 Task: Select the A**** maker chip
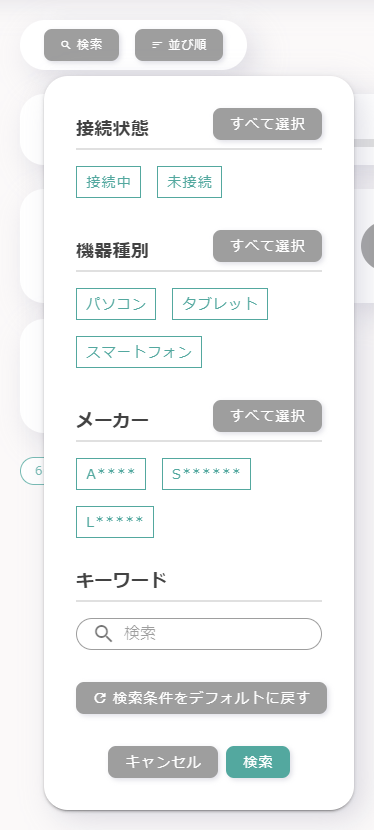pyautogui.click(x=111, y=474)
